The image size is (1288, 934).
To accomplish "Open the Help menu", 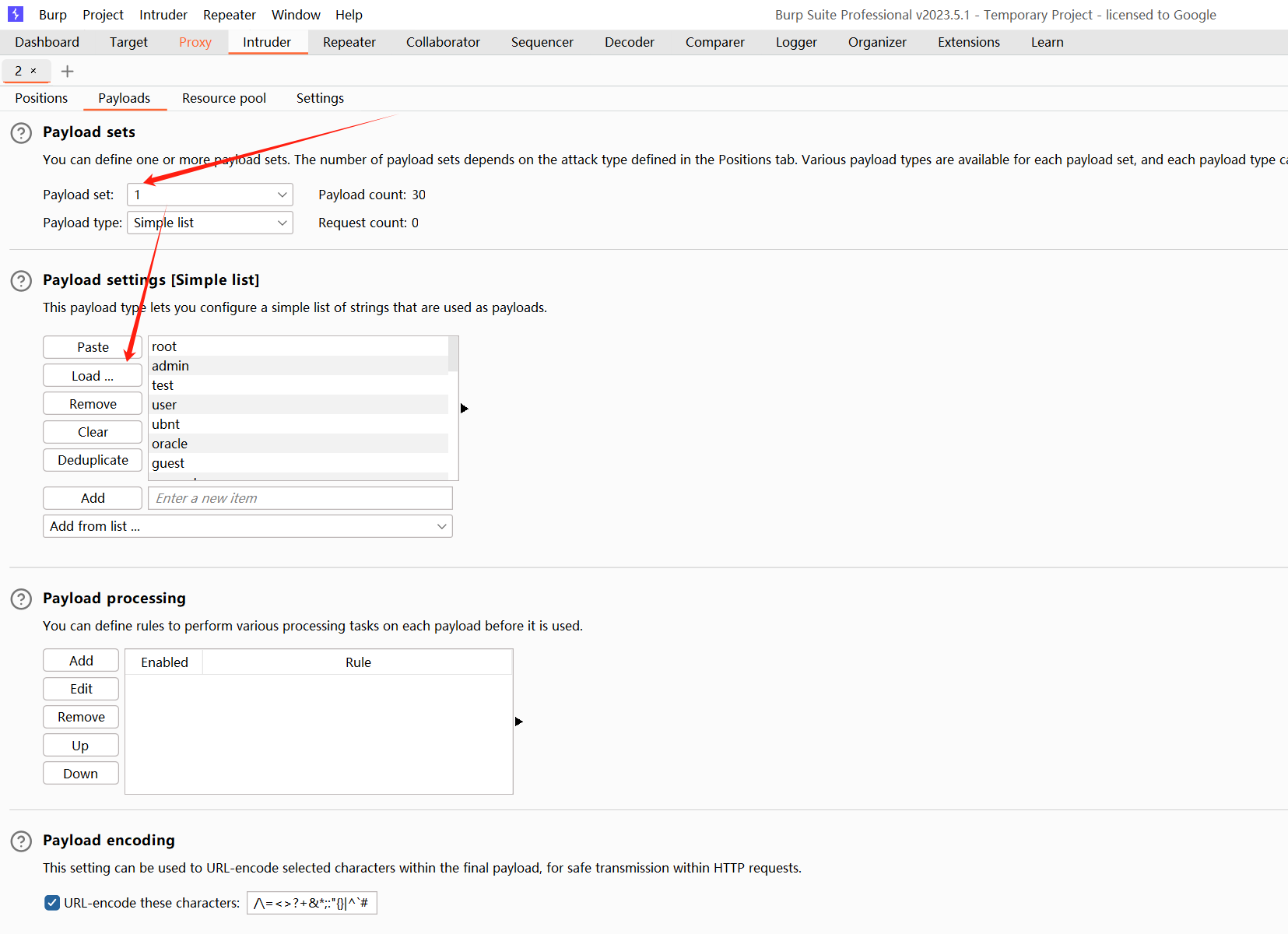I will (x=349, y=15).
